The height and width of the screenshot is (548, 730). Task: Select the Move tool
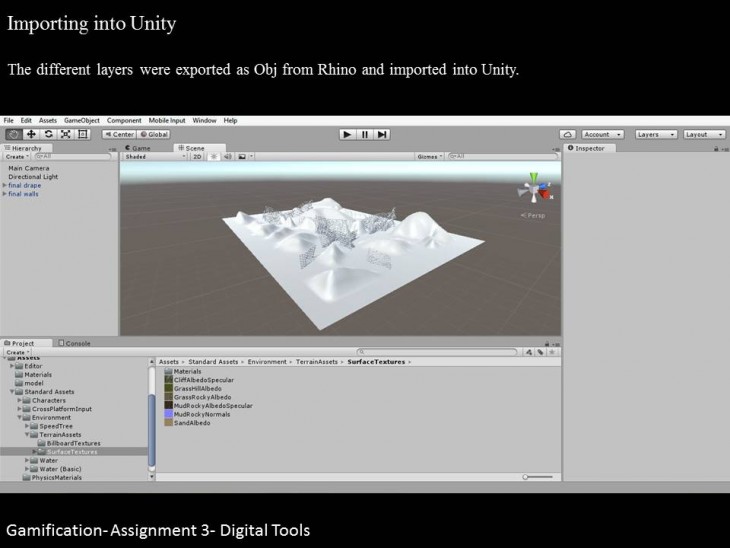31,134
